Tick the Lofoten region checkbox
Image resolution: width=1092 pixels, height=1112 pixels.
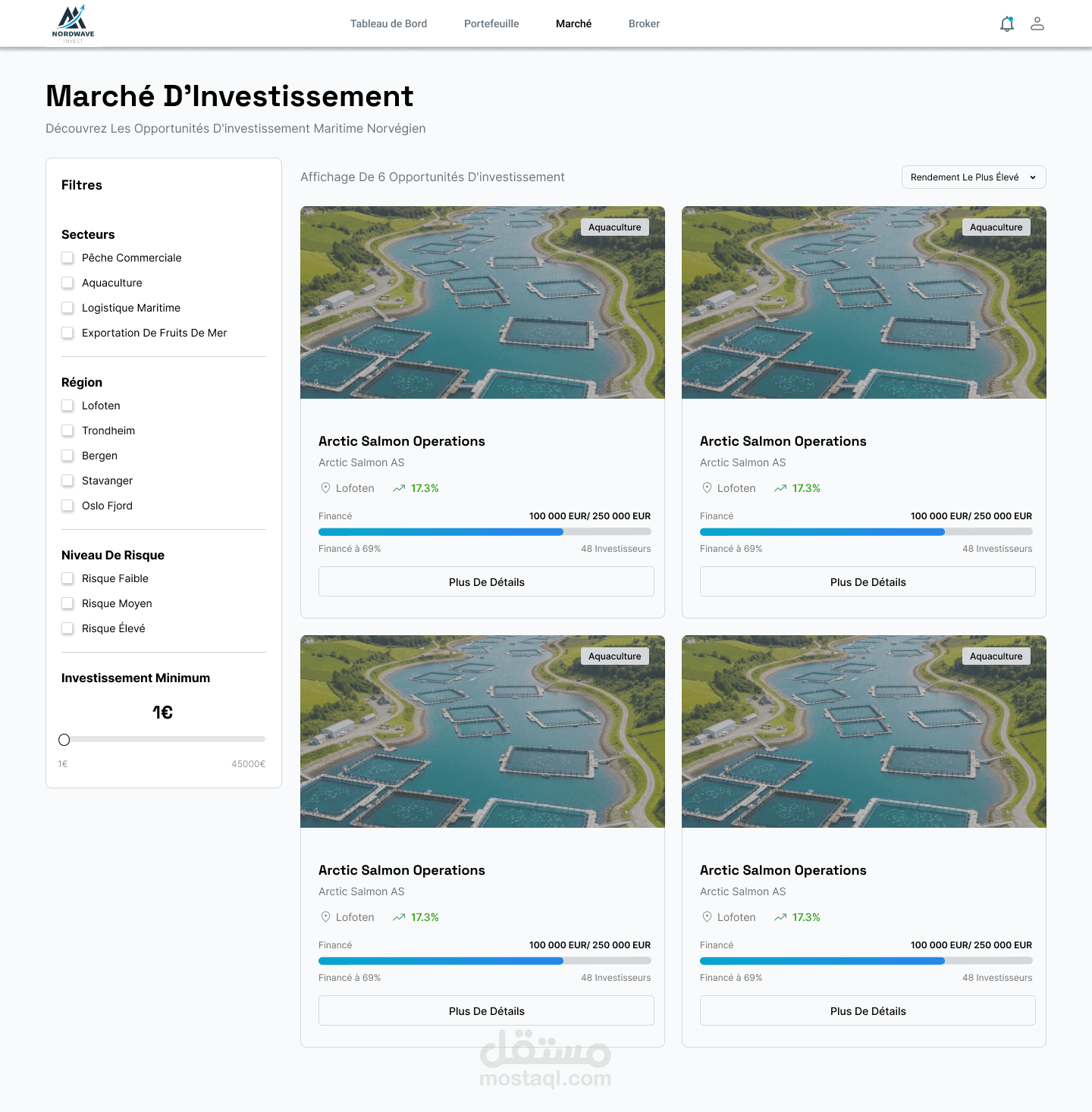click(67, 406)
